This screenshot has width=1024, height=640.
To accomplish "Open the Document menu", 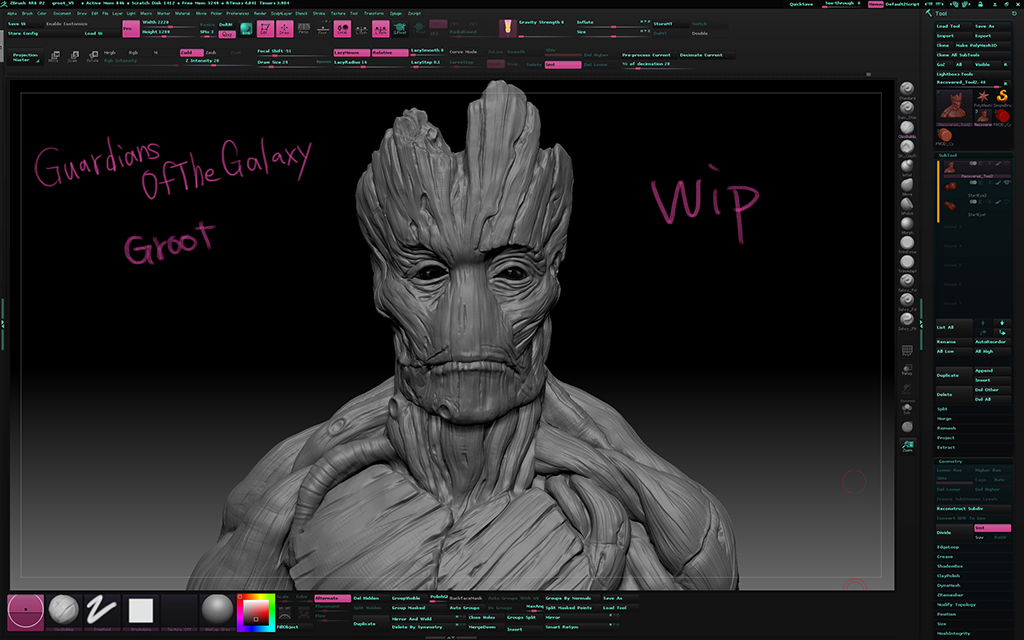I will tap(62, 13).
